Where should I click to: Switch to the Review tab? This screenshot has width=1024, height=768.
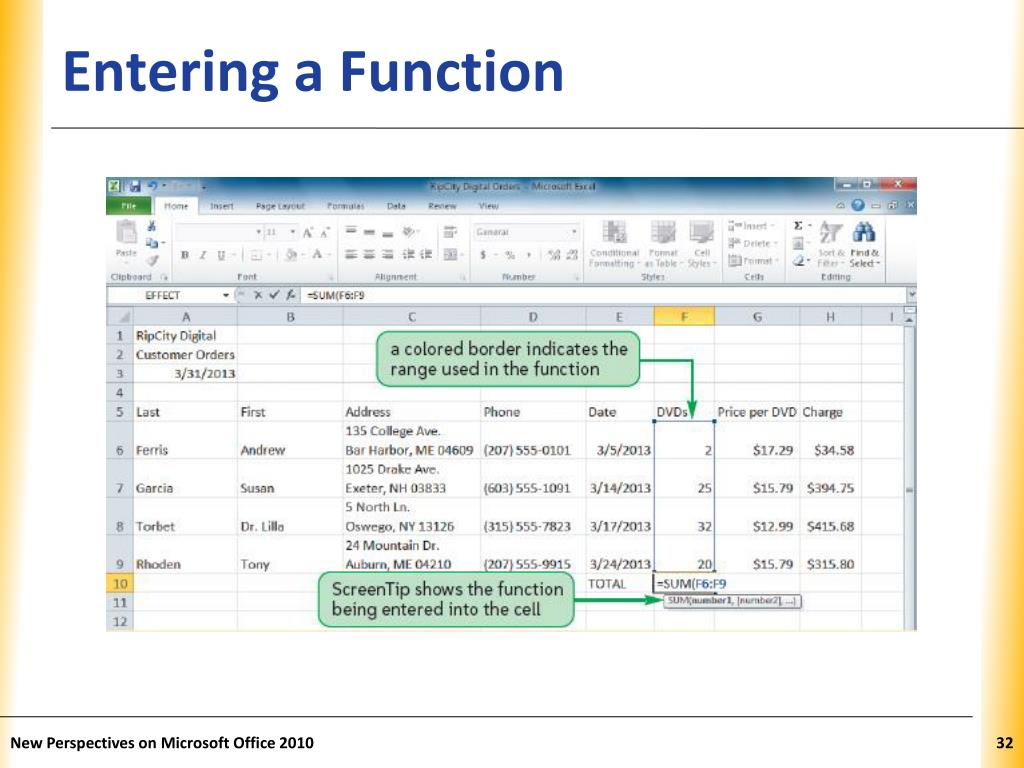click(442, 206)
